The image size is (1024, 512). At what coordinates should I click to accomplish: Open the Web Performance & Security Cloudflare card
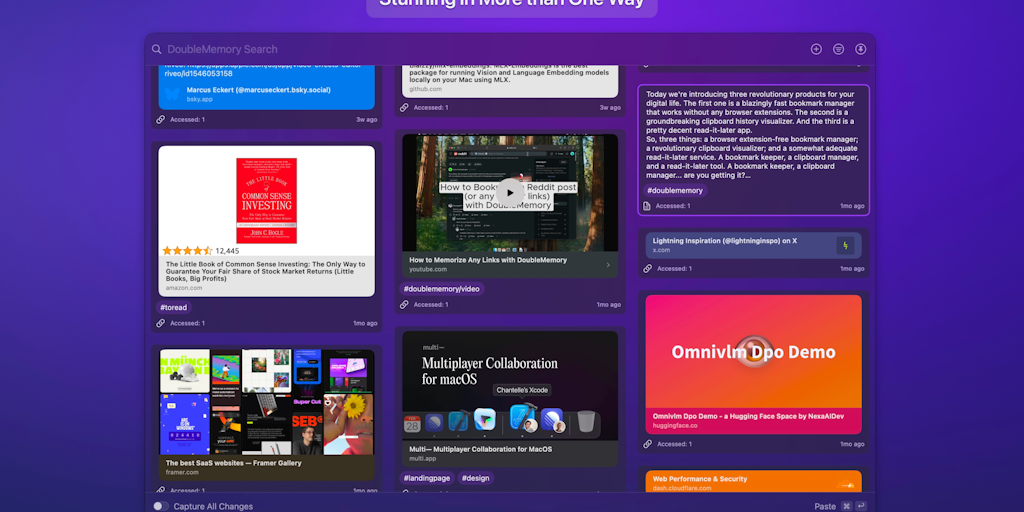754,482
